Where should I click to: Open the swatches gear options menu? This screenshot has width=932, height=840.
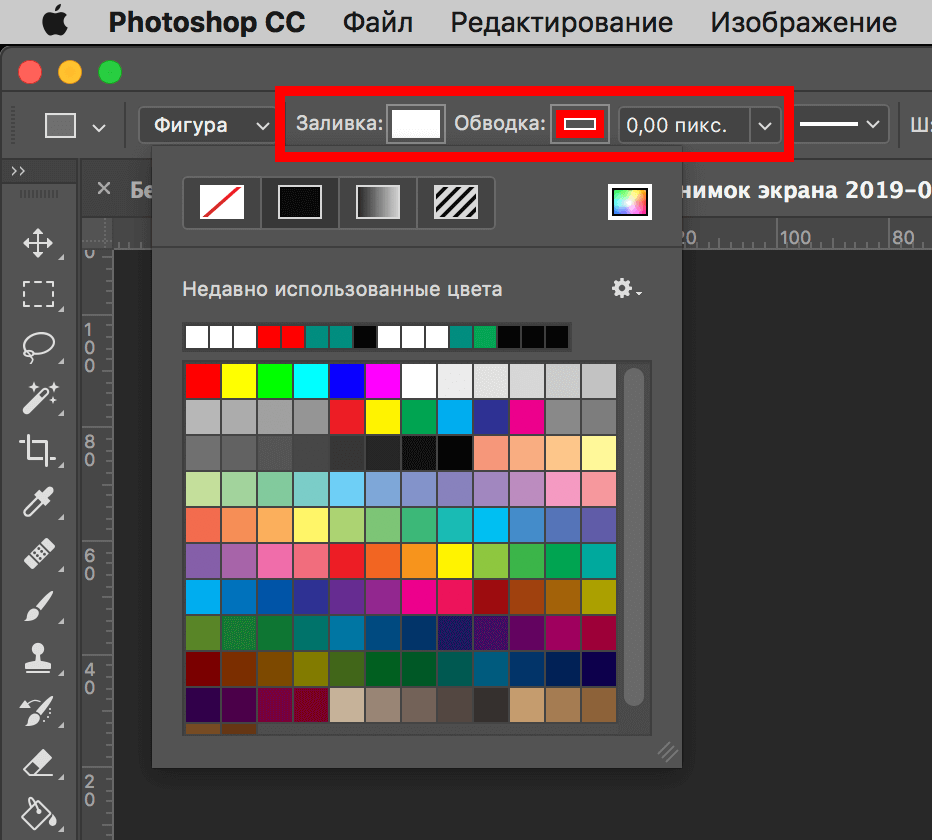point(625,289)
